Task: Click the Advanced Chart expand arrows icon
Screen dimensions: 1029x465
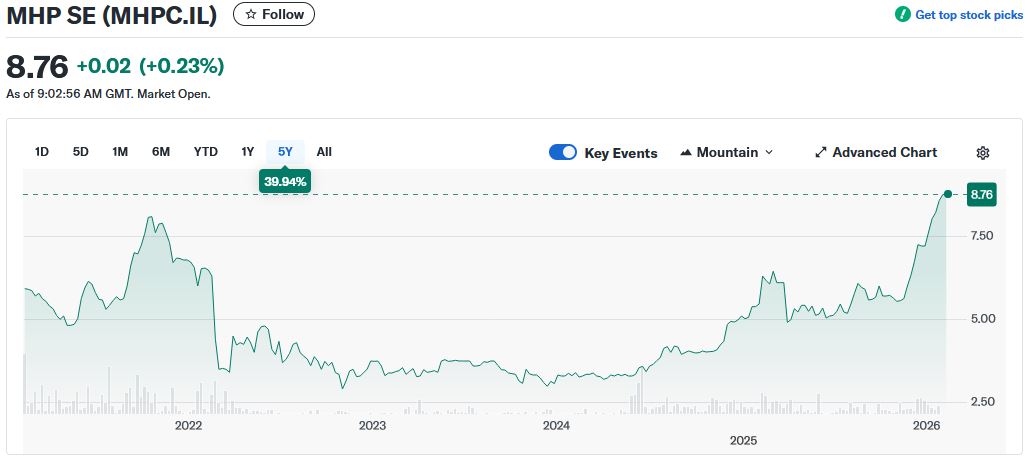Action: (820, 153)
